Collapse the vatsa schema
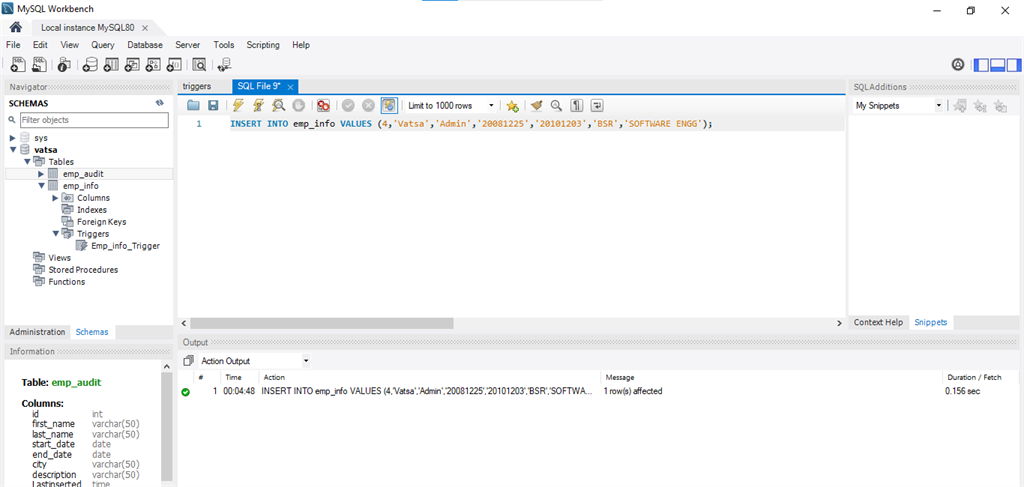 [x=12, y=149]
